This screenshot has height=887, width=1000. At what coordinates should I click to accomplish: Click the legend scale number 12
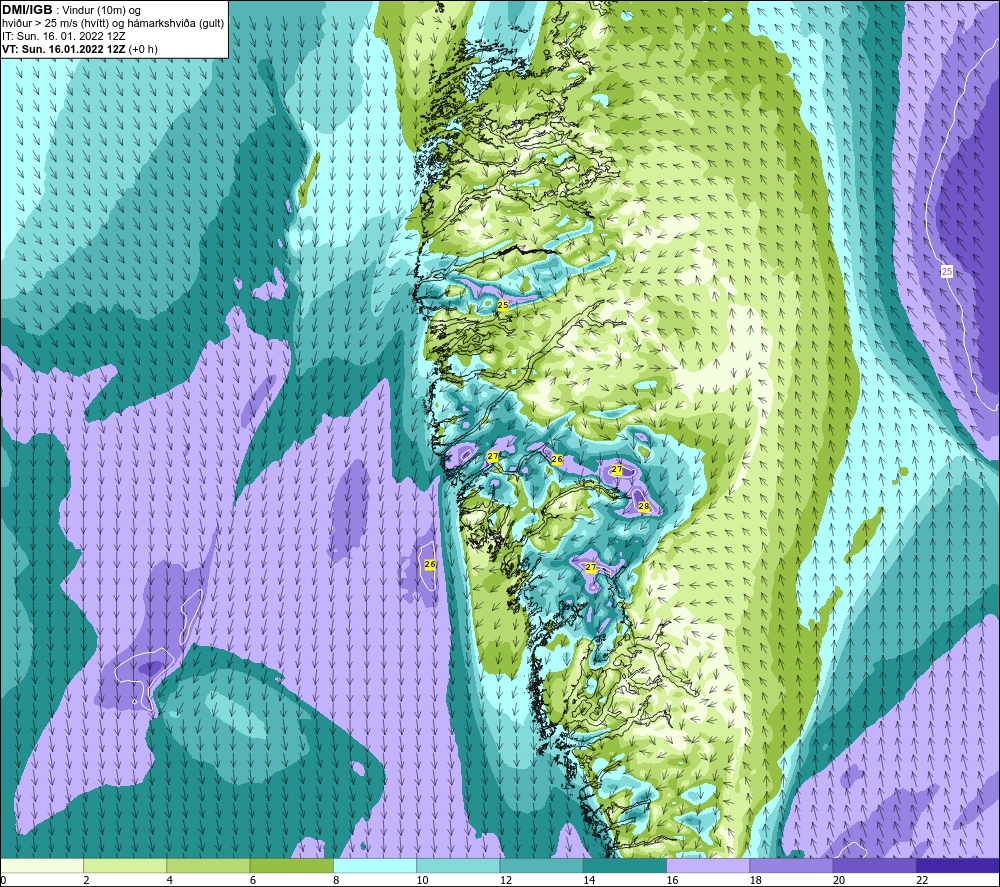click(506, 880)
